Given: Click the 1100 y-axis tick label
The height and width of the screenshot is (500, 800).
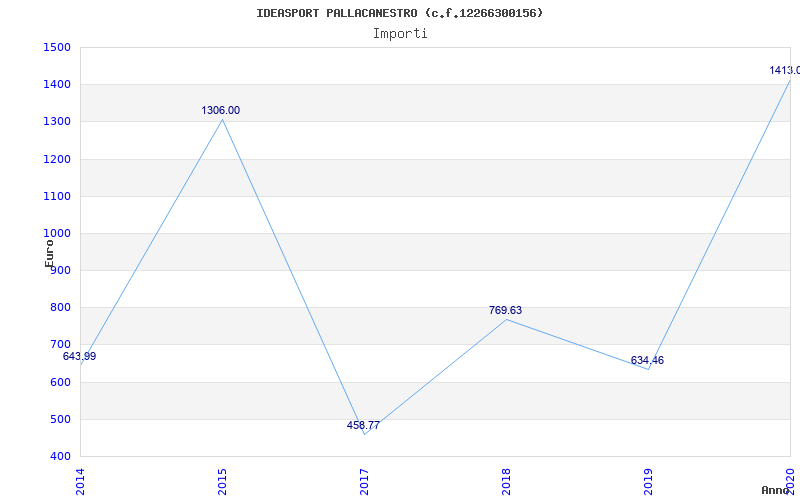Looking at the screenshot, I should [x=57, y=196].
